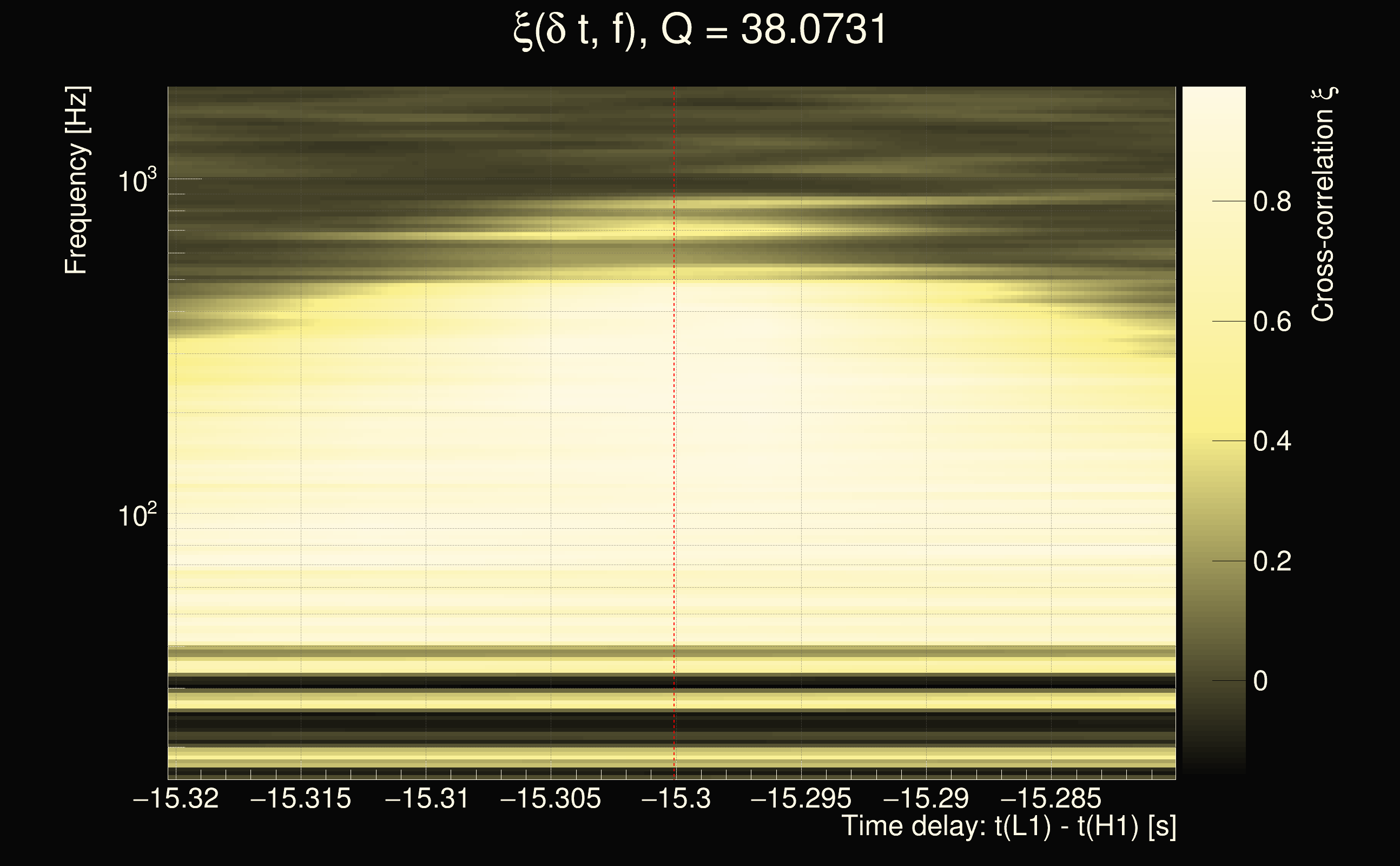Viewport: 1400px width, 866px height.
Task: Click the 10³ frequency tick label
Action: coord(137,181)
